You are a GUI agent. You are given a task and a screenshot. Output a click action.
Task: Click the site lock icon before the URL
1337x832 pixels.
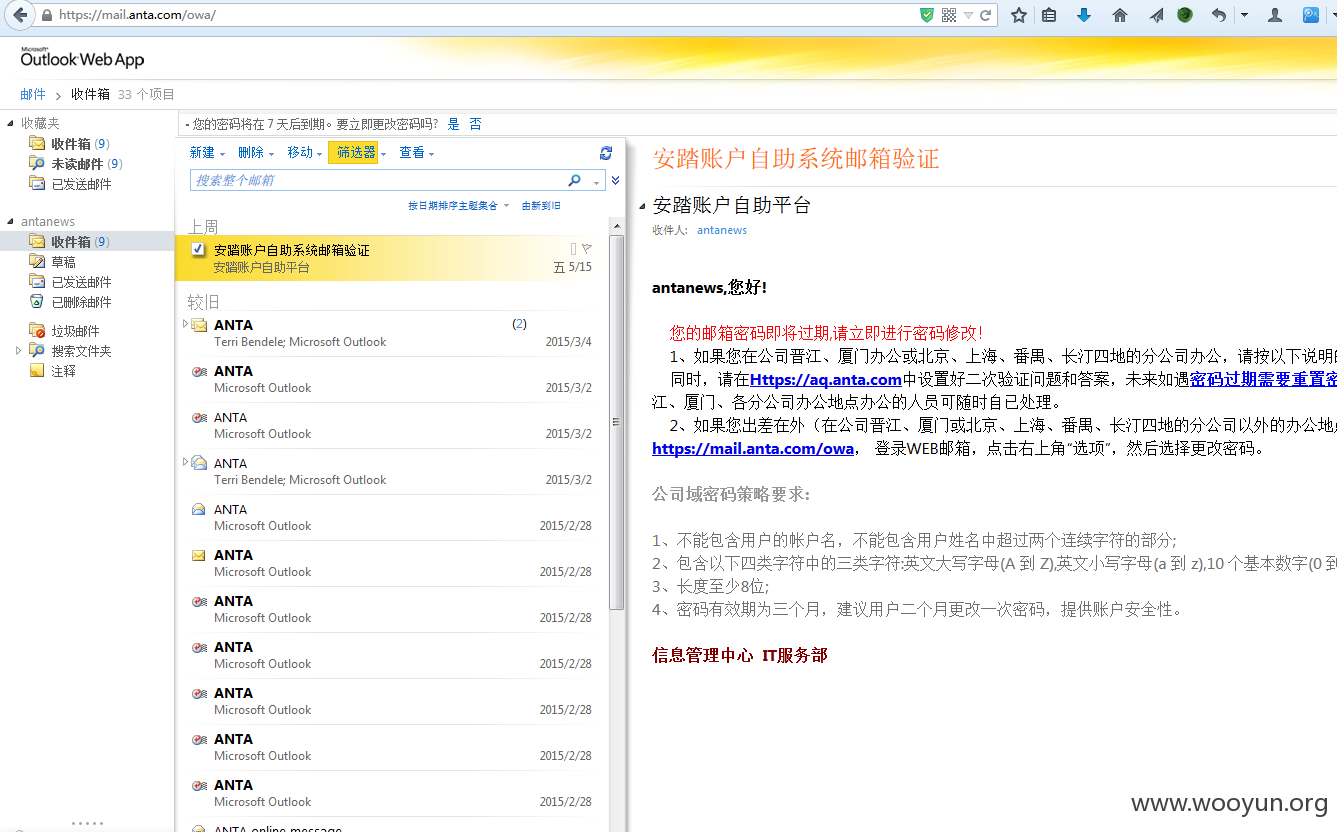click(x=47, y=15)
